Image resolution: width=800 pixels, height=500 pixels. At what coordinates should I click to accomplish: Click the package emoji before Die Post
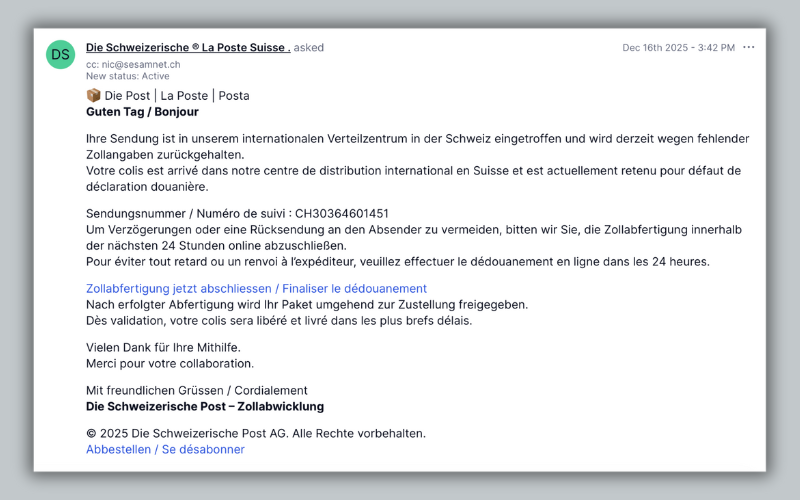click(94, 96)
